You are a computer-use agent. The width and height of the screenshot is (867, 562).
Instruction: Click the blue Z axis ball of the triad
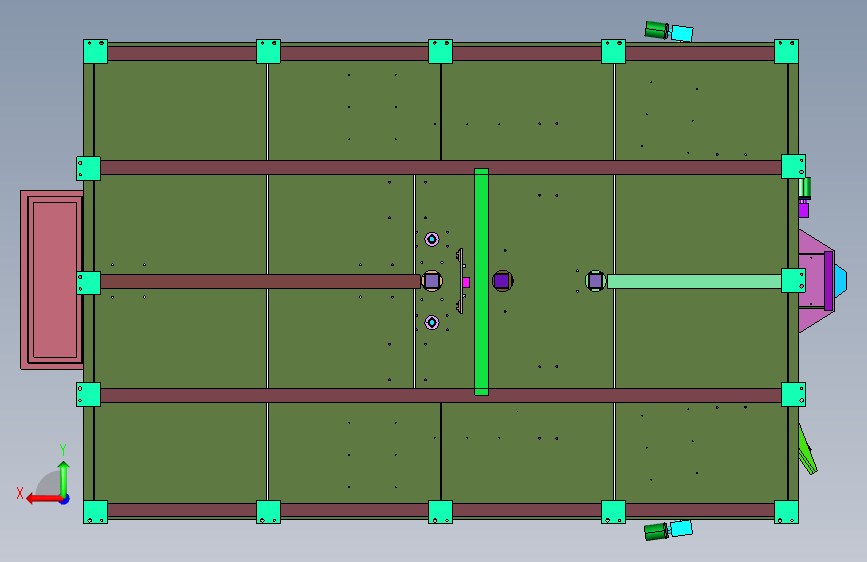point(65,499)
